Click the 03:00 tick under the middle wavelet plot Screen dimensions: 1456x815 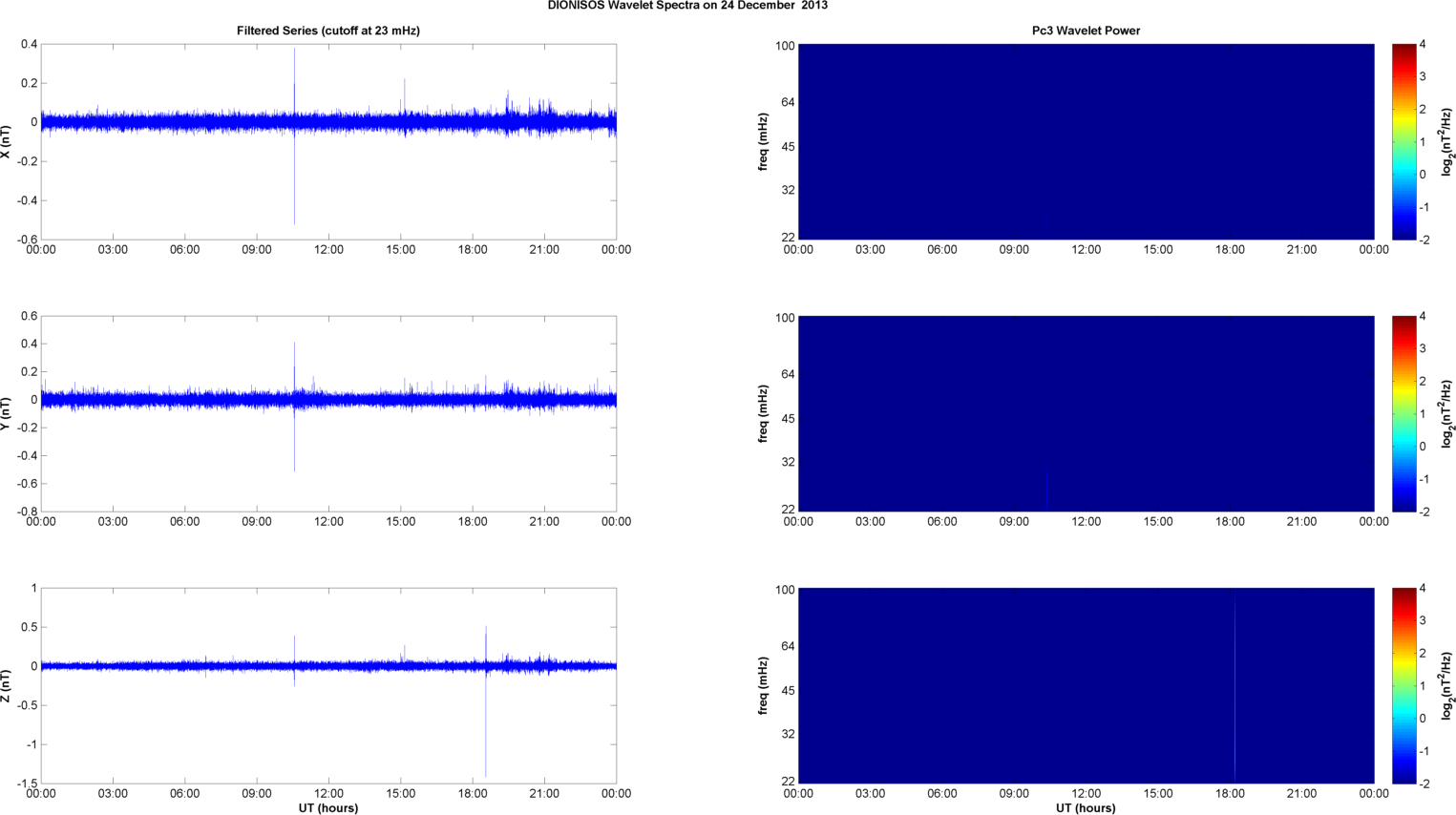coord(871,522)
